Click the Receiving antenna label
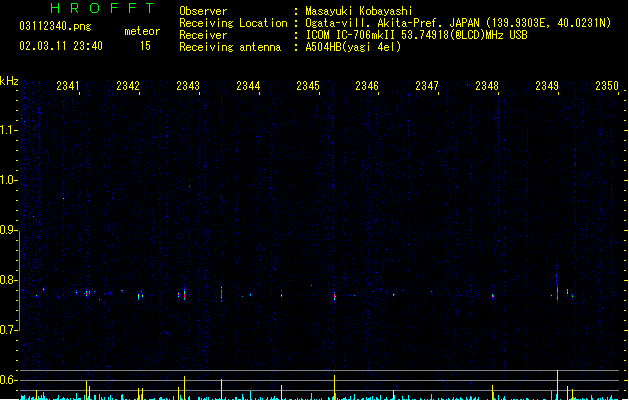 pyautogui.click(x=230, y=47)
